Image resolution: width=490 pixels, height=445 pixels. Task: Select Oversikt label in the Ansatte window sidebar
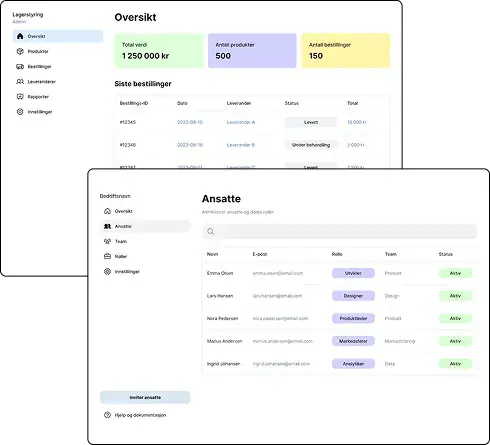coord(124,211)
